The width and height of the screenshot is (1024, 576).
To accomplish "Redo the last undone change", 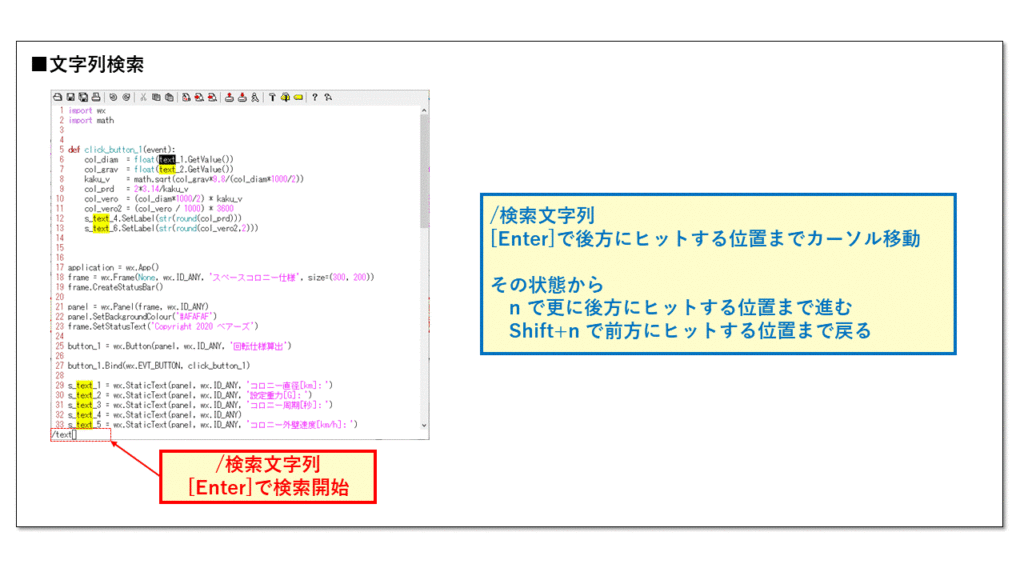I will click(126, 96).
